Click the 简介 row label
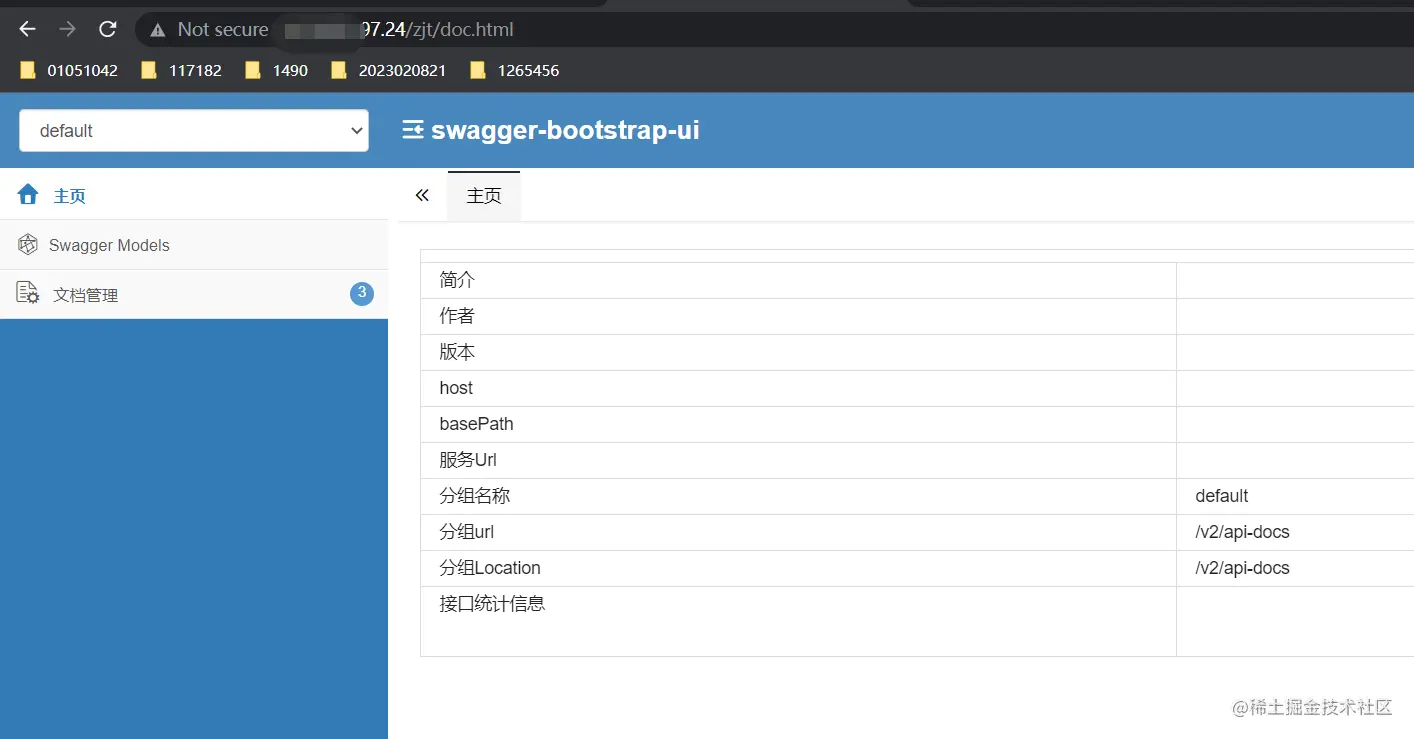The width and height of the screenshot is (1414, 739). pos(457,280)
